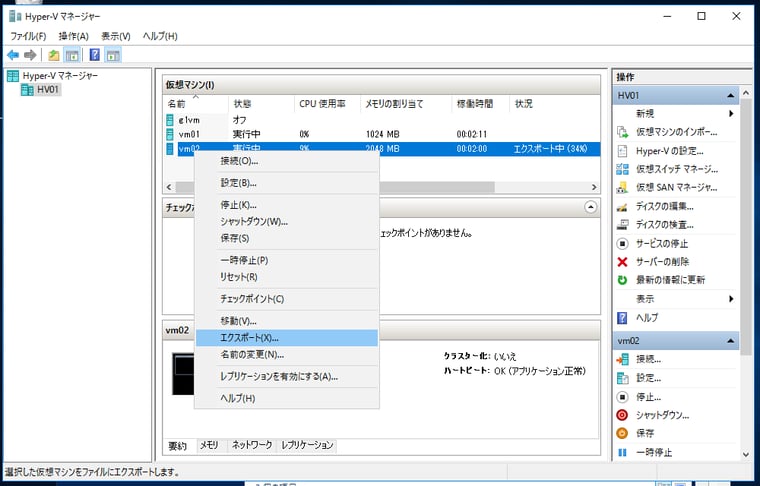Image resolution: width=760 pixels, height=486 pixels.
Task: Collapse the チェックポイント pane chevron
Action: point(590,207)
